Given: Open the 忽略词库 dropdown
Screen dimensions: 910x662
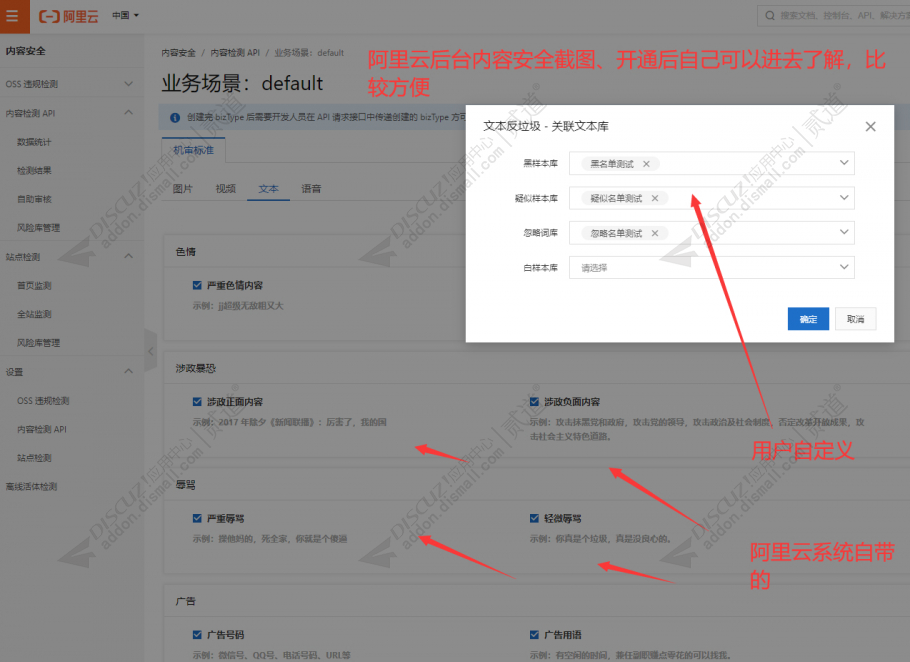Looking at the screenshot, I should [712, 233].
